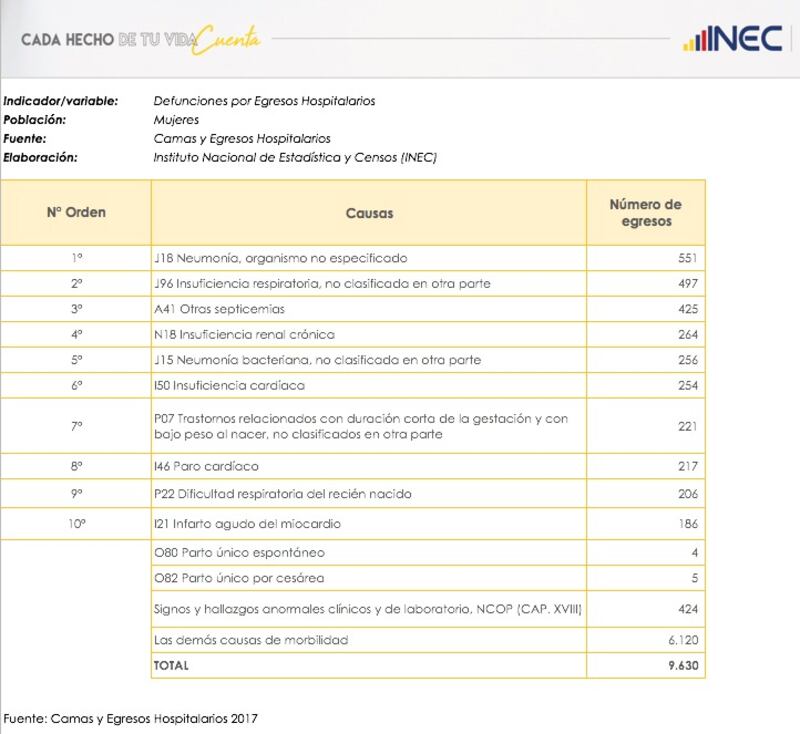Click the INEC logo
The image size is (800, 734).
click(x=733, y=39)
